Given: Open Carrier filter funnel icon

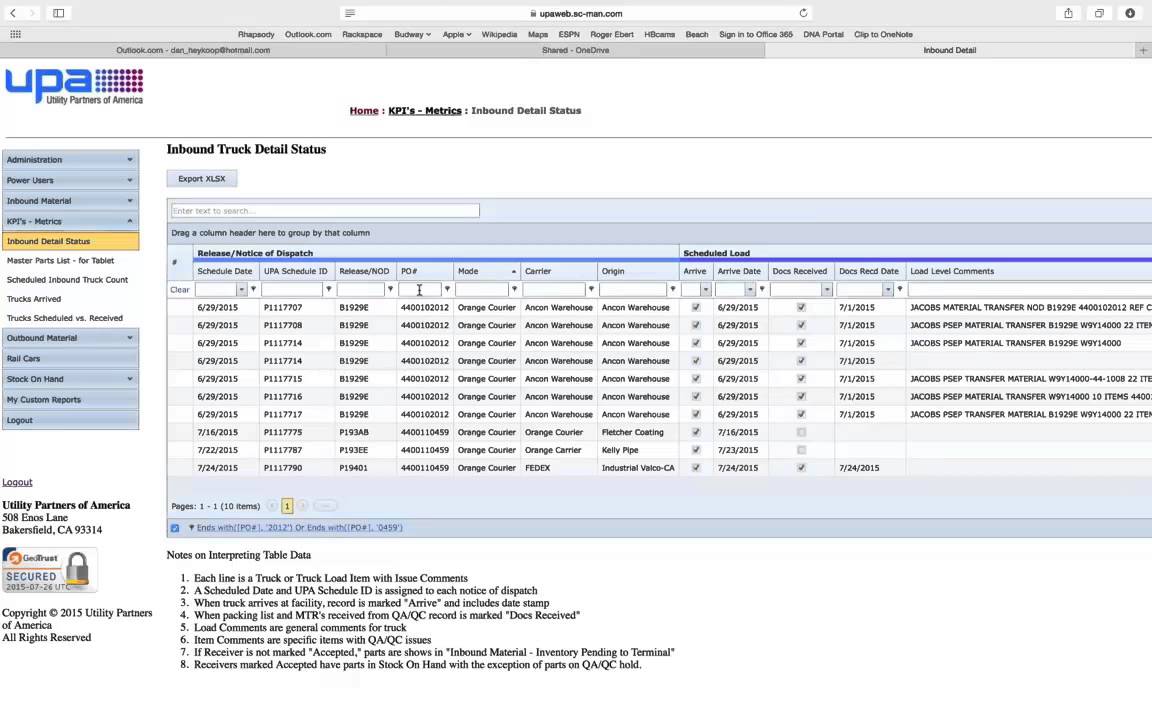Looking at the screenshot, I should pyautogui.click(x=591, y=289).
